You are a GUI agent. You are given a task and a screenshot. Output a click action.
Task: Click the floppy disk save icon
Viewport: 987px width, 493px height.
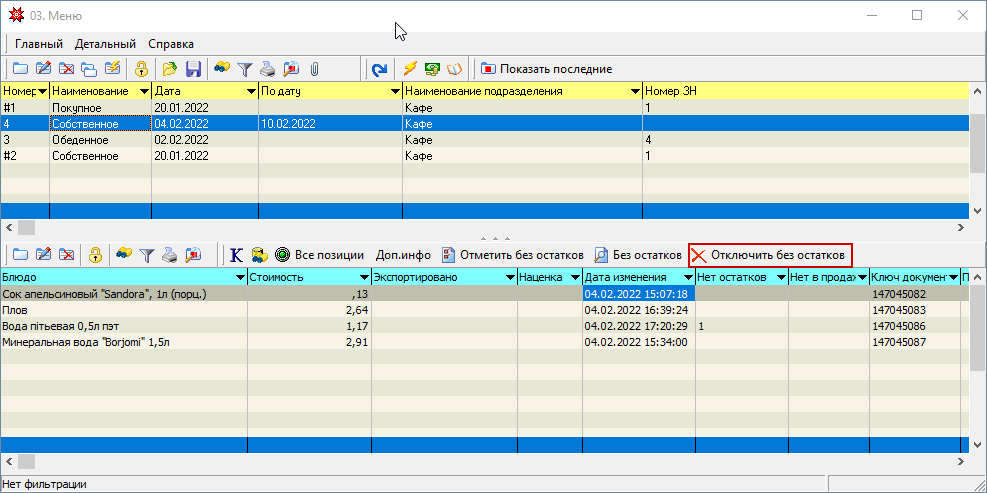193,69
